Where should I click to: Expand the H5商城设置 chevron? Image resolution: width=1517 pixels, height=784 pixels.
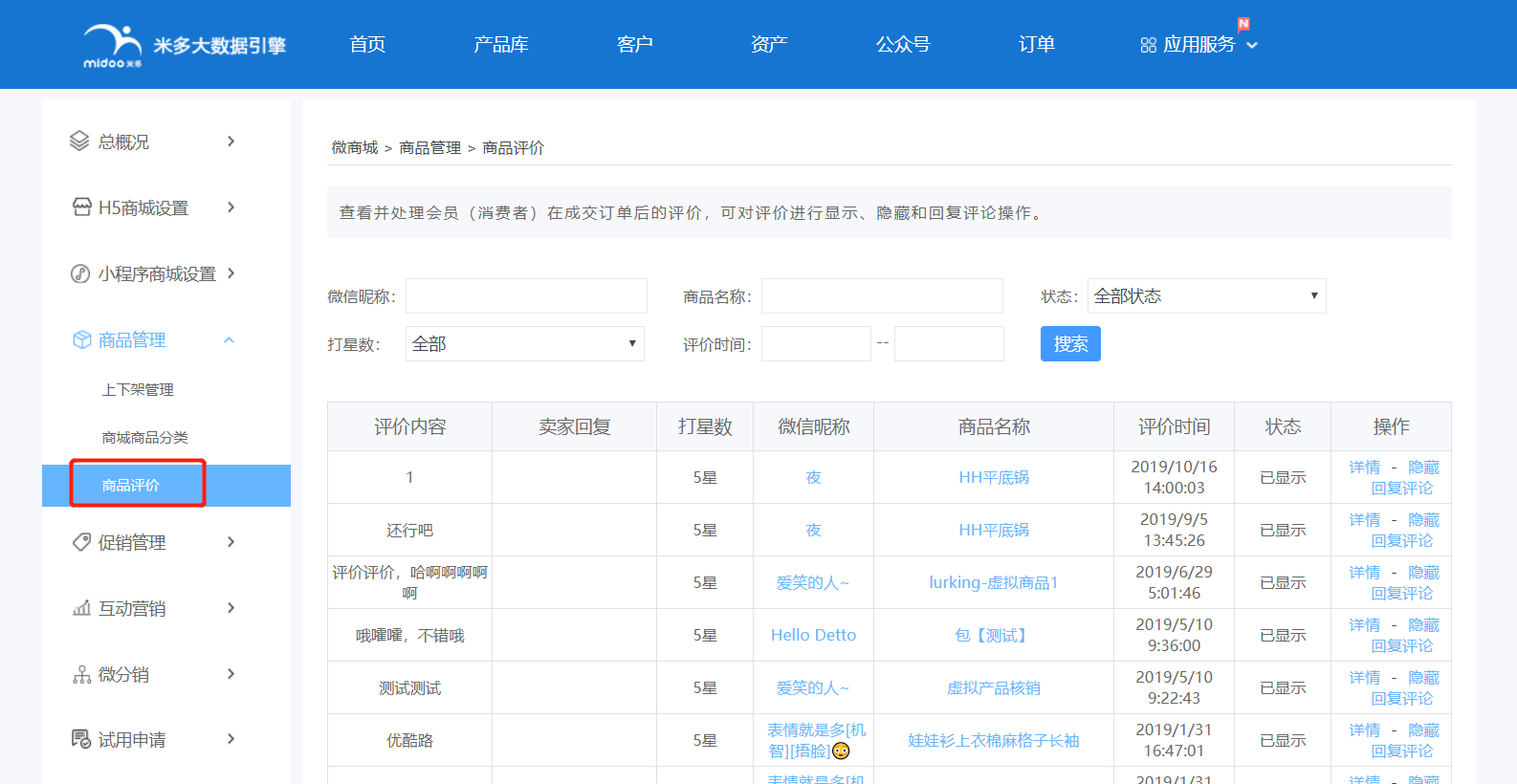pos(231,207)
